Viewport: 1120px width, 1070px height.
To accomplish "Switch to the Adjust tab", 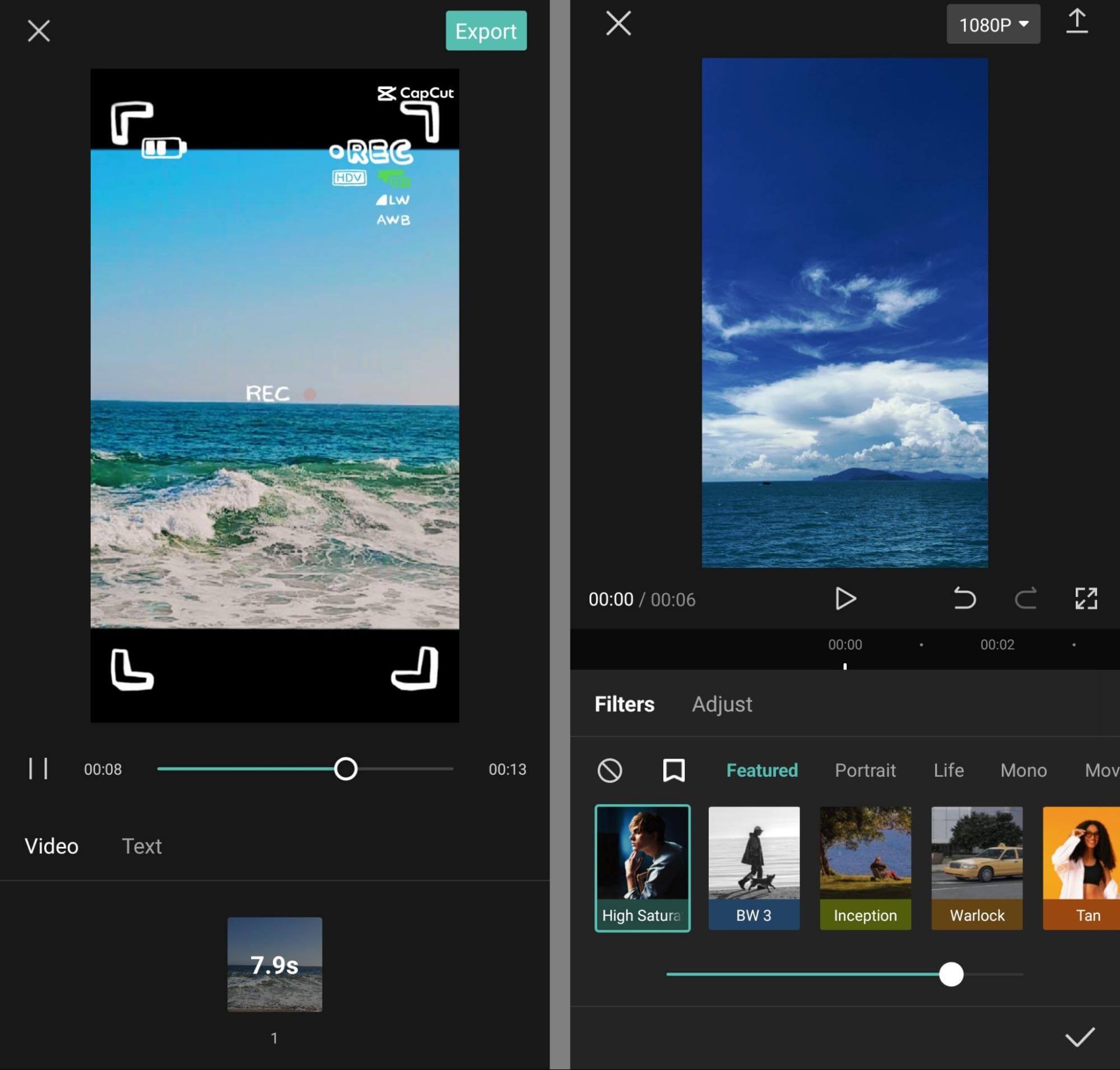I will [722, 704].
